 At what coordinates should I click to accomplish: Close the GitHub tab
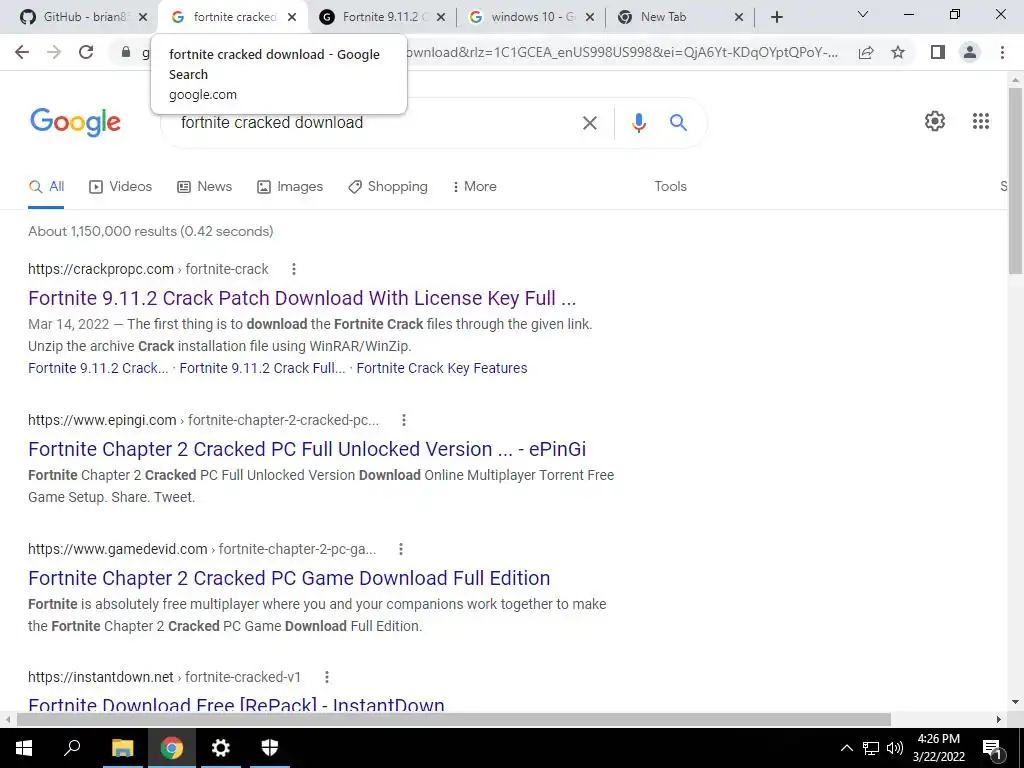coord(143,18)
